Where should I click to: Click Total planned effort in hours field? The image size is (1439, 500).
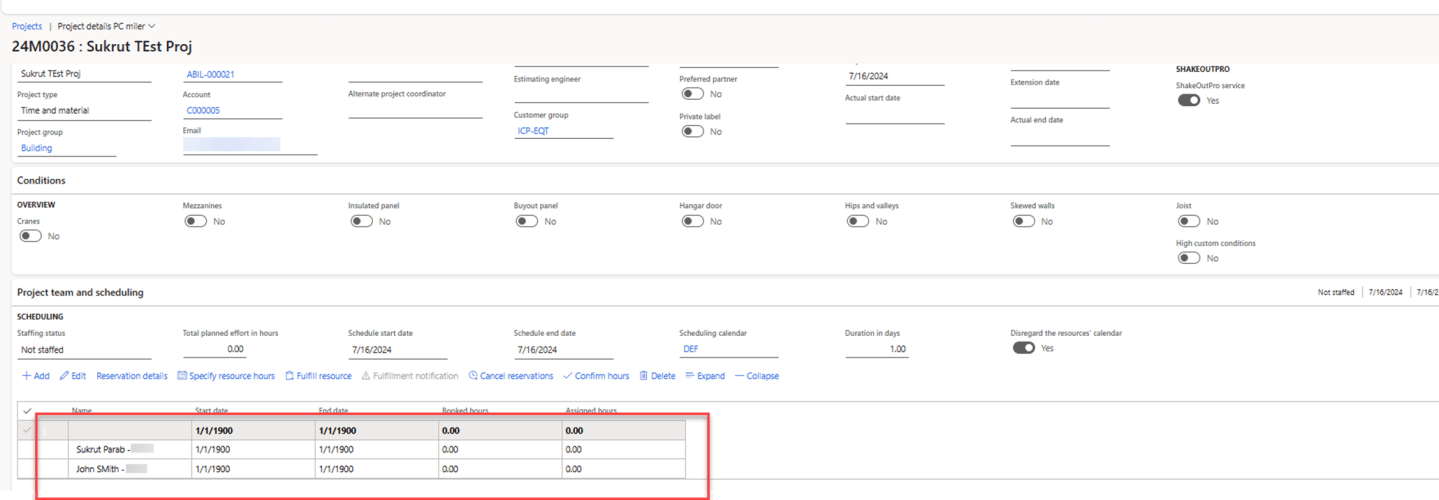(x=214, y=350)
